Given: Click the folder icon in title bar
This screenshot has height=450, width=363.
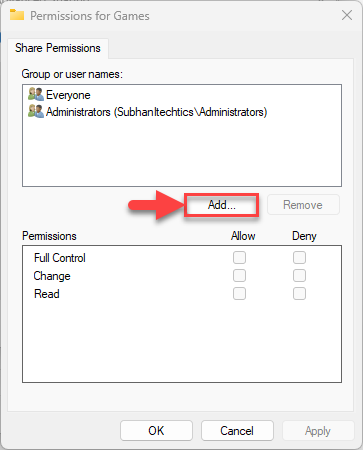Looking at the screenshot, I should point(17,15).
